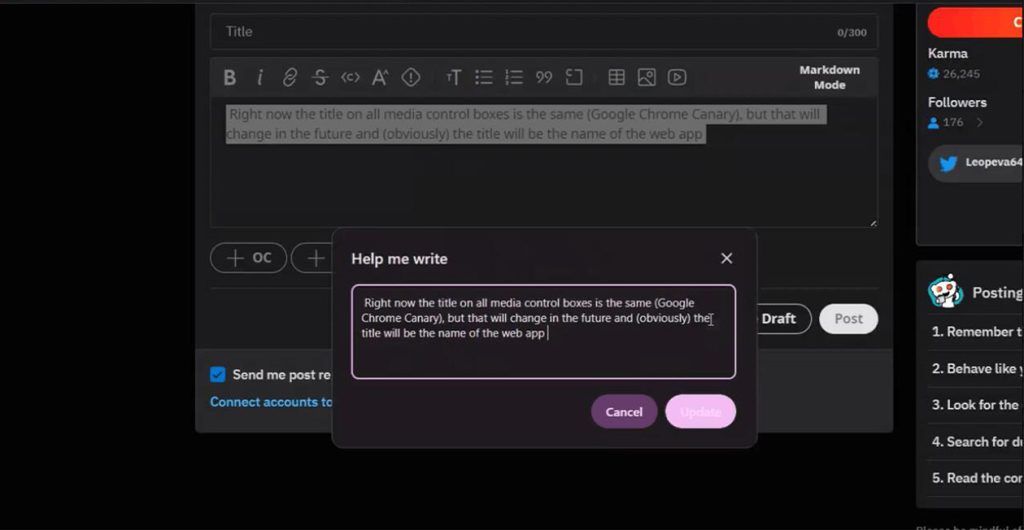
Task: Apply strikethrough formatting
Action: coord(320,77)
